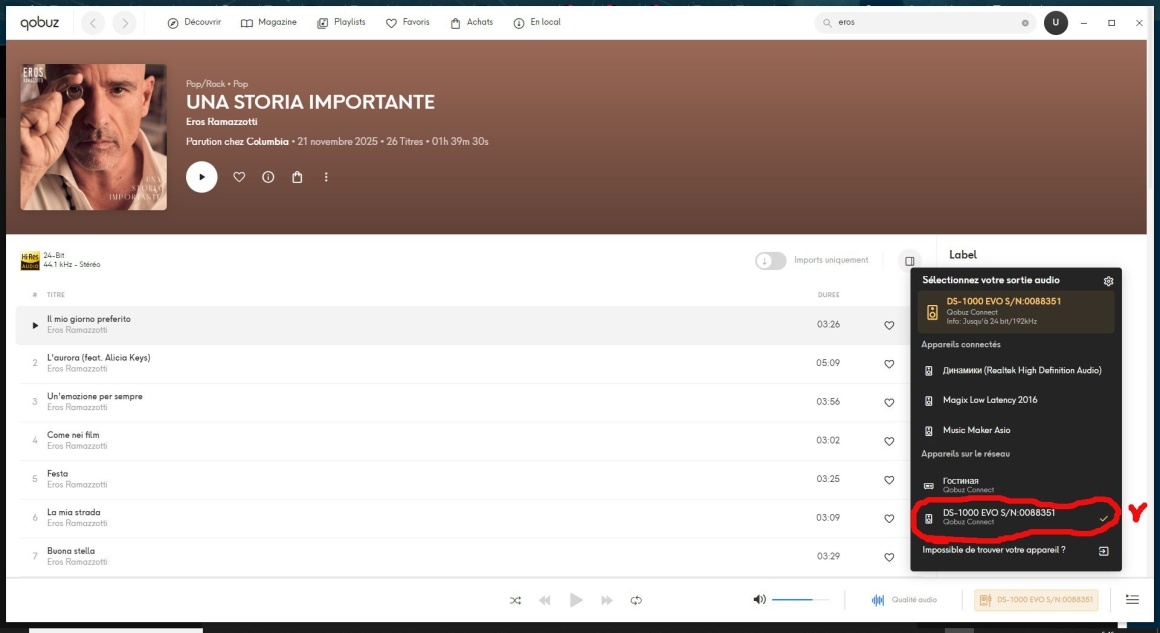1160x633 pixels.
Task: Click Impossible de trouver votre appareil ? link
Action: [994, 550]
